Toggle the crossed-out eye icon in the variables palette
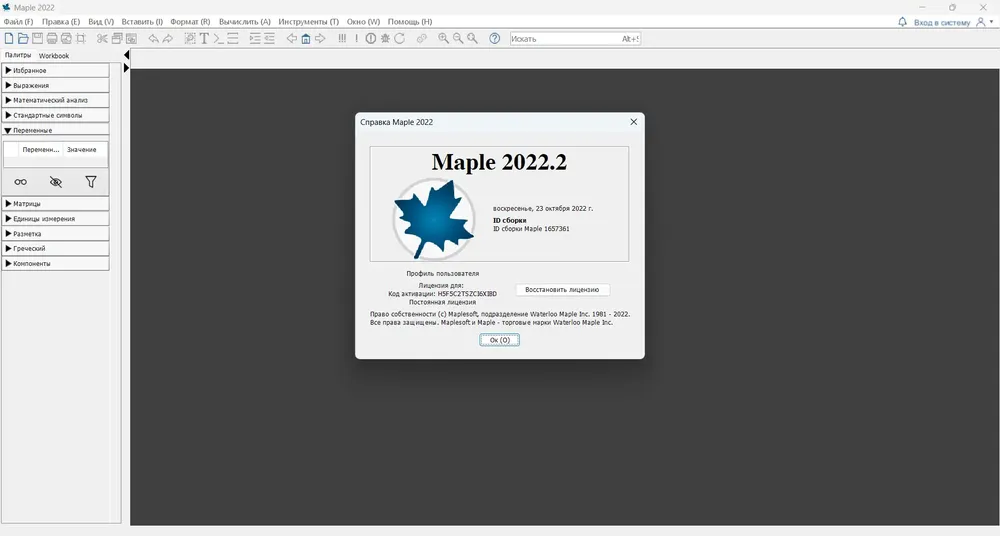Viewport: 1000px width, 536px height. (55, 182)
